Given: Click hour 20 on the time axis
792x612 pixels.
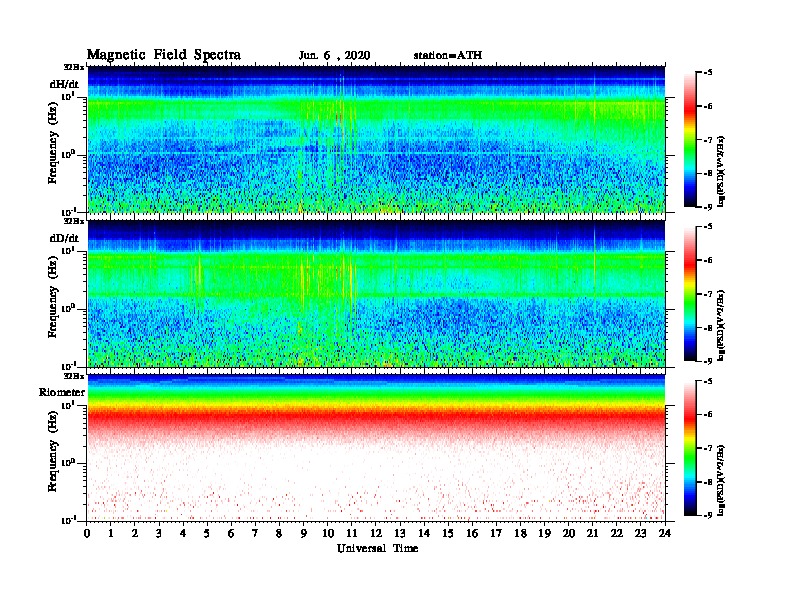Looking at the screenshot, I should pos(569,534).
